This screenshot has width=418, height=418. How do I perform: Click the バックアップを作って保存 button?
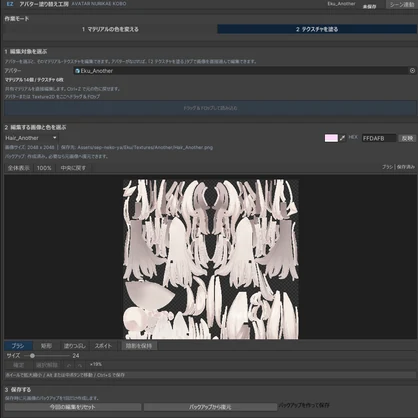[304, 405]
